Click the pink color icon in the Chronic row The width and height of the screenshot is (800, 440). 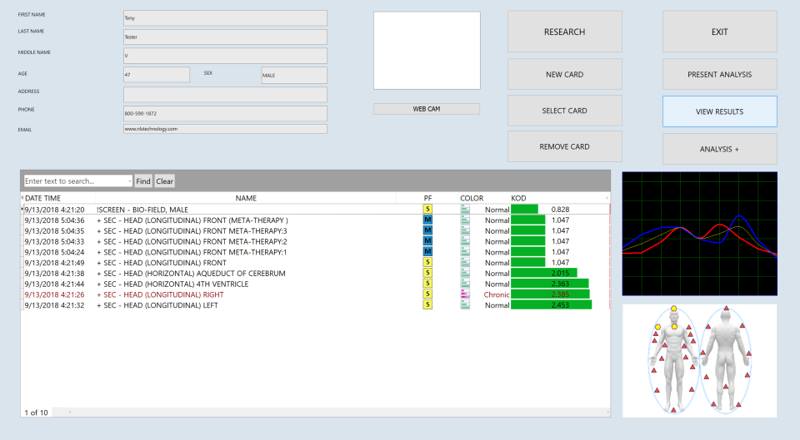(465, 295)
